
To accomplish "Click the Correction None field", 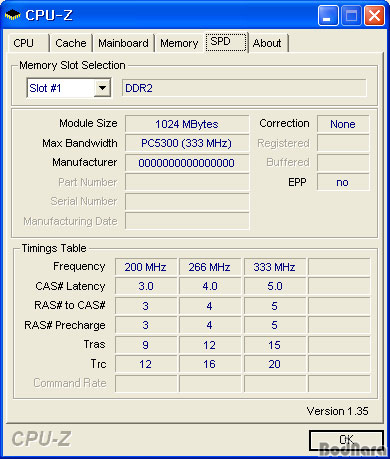I will pos(343,124).
